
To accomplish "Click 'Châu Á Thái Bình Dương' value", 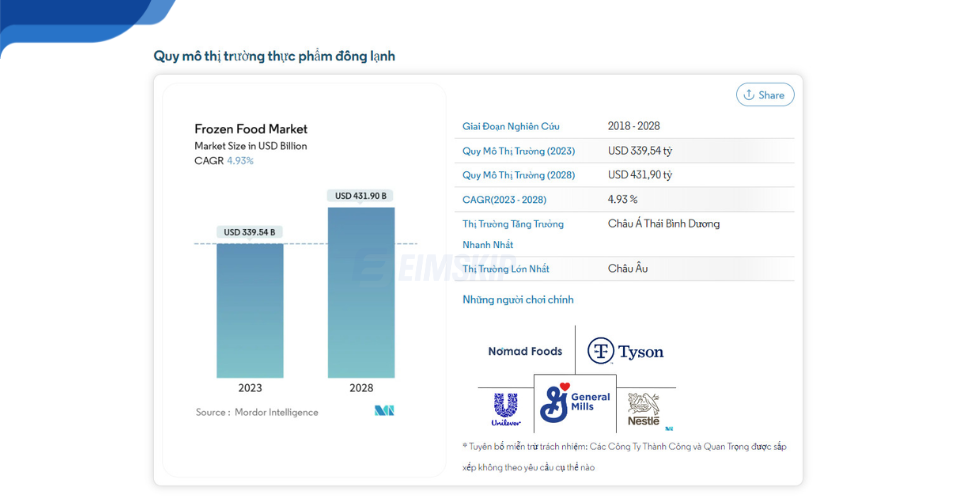I will [x=664, y=224].
